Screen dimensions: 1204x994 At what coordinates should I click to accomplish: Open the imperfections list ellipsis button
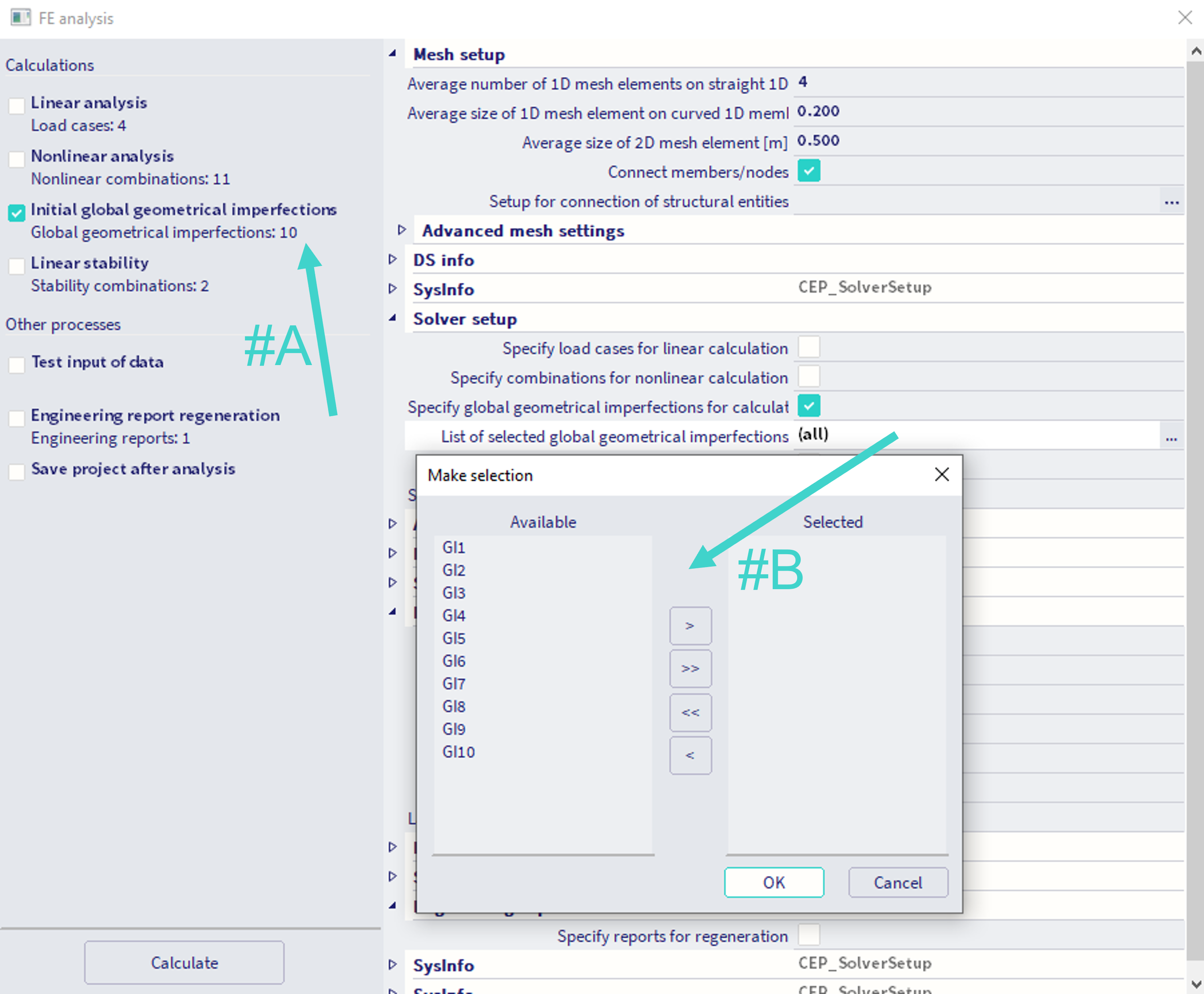tap(1171, 438)
